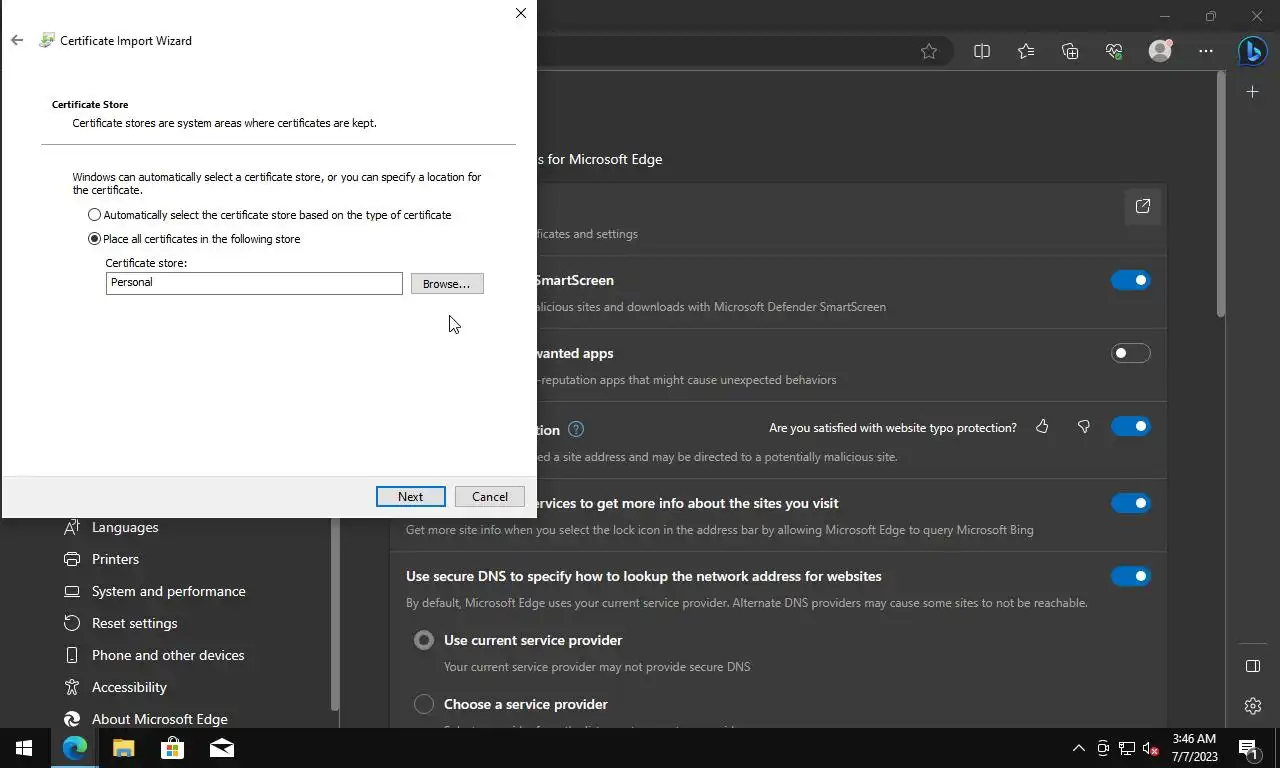
Task: Open Edge Settings and more menu
Action: point(1206,51)
